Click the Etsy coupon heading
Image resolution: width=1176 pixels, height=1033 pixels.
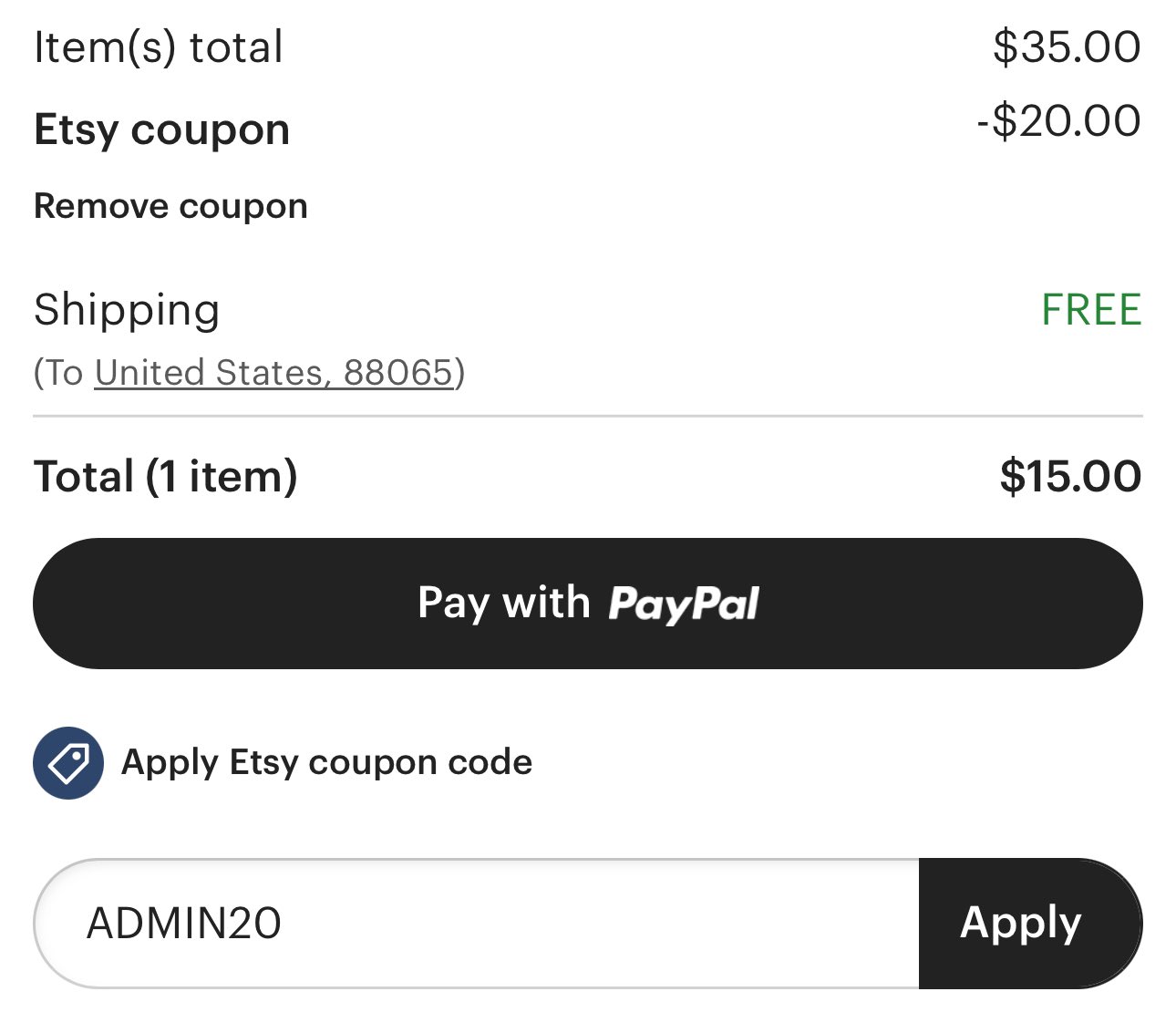[x=162, y=129]
